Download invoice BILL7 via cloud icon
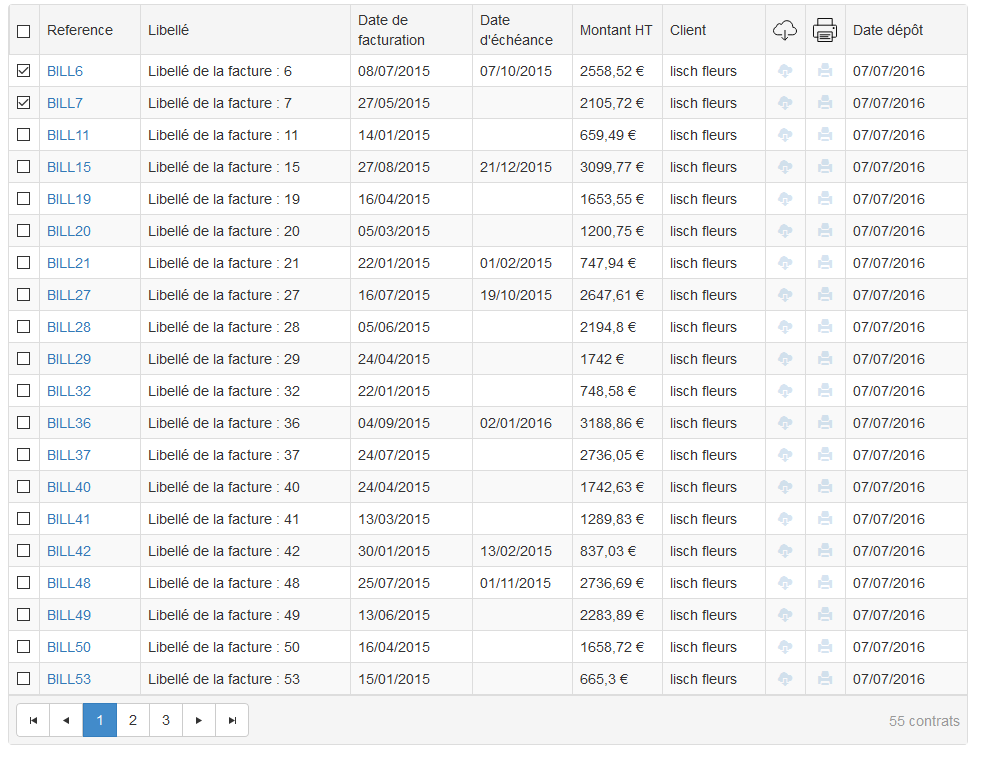 (784, 103)
